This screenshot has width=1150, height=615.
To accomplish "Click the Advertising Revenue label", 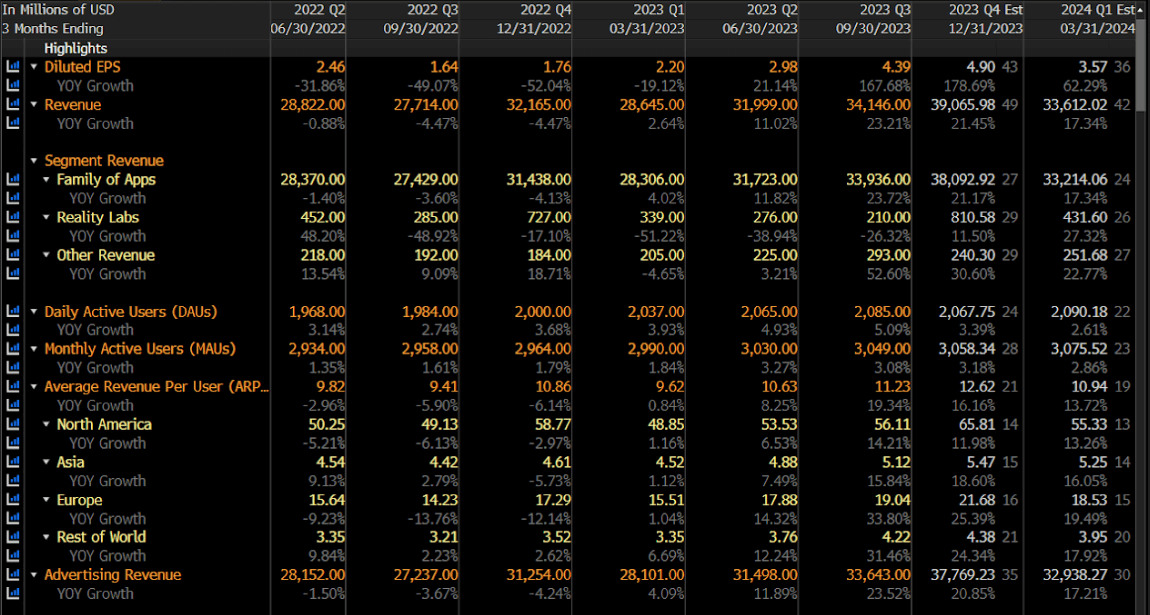I will [x=113, y=575].
